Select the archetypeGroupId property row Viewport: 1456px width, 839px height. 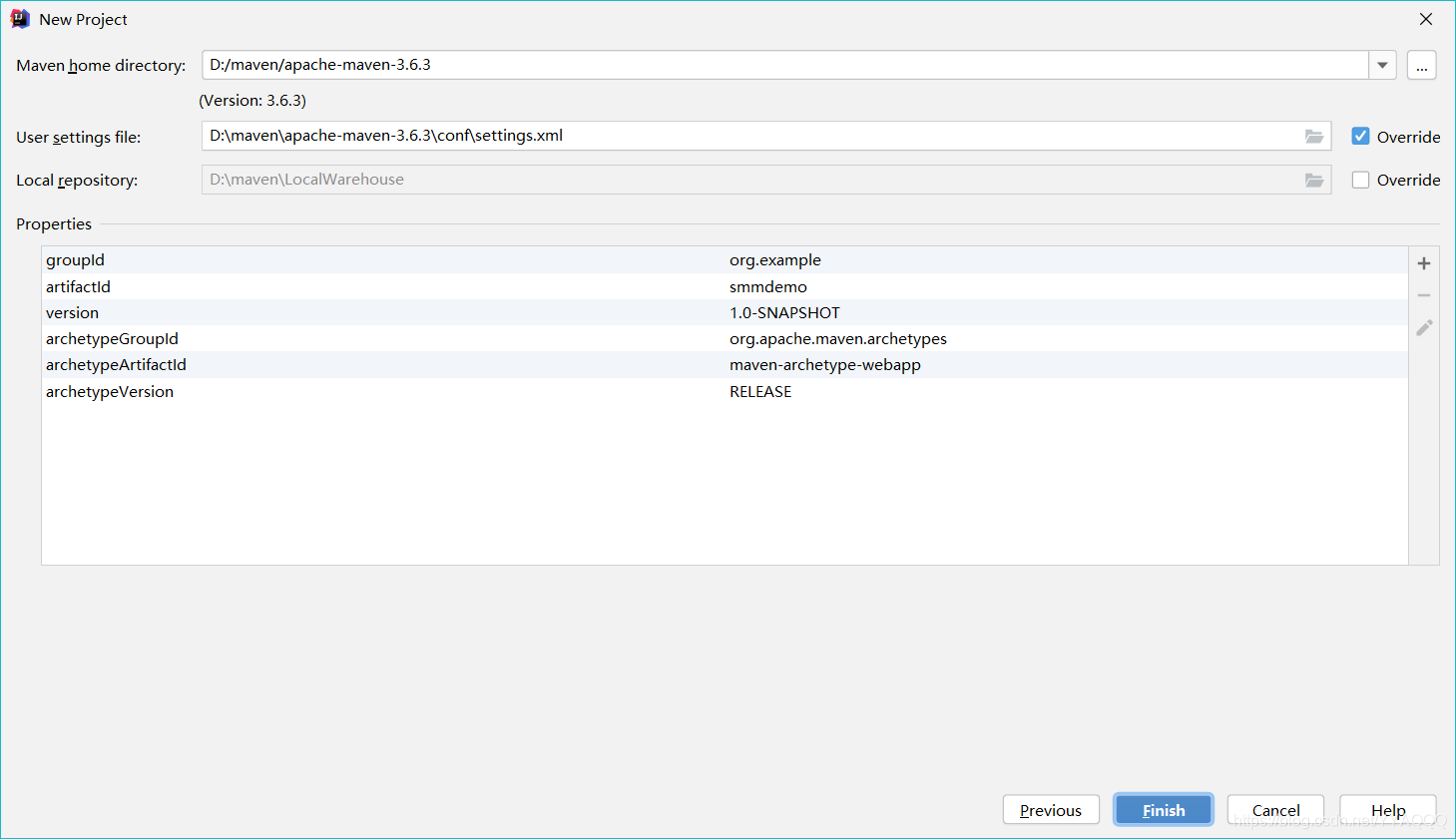pyautogui.click(x=725, y=339)
